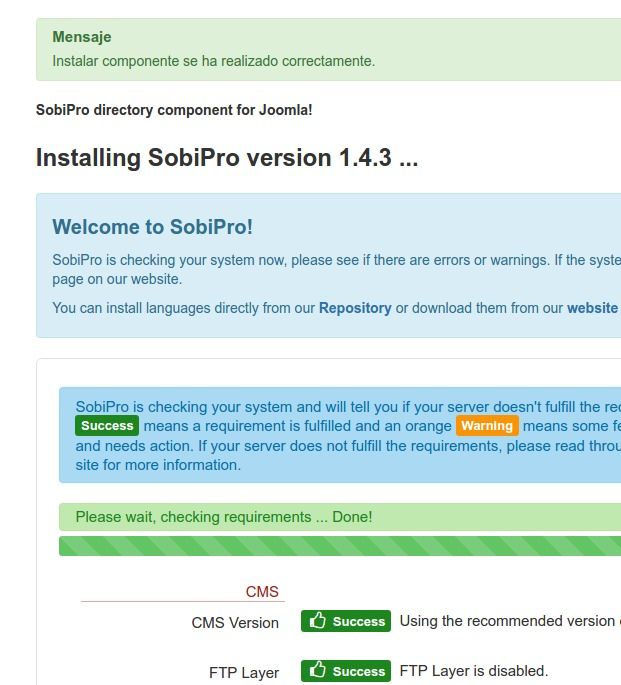
Task: Click the Success badge in the CMS Version row
Action: (346, 621)
